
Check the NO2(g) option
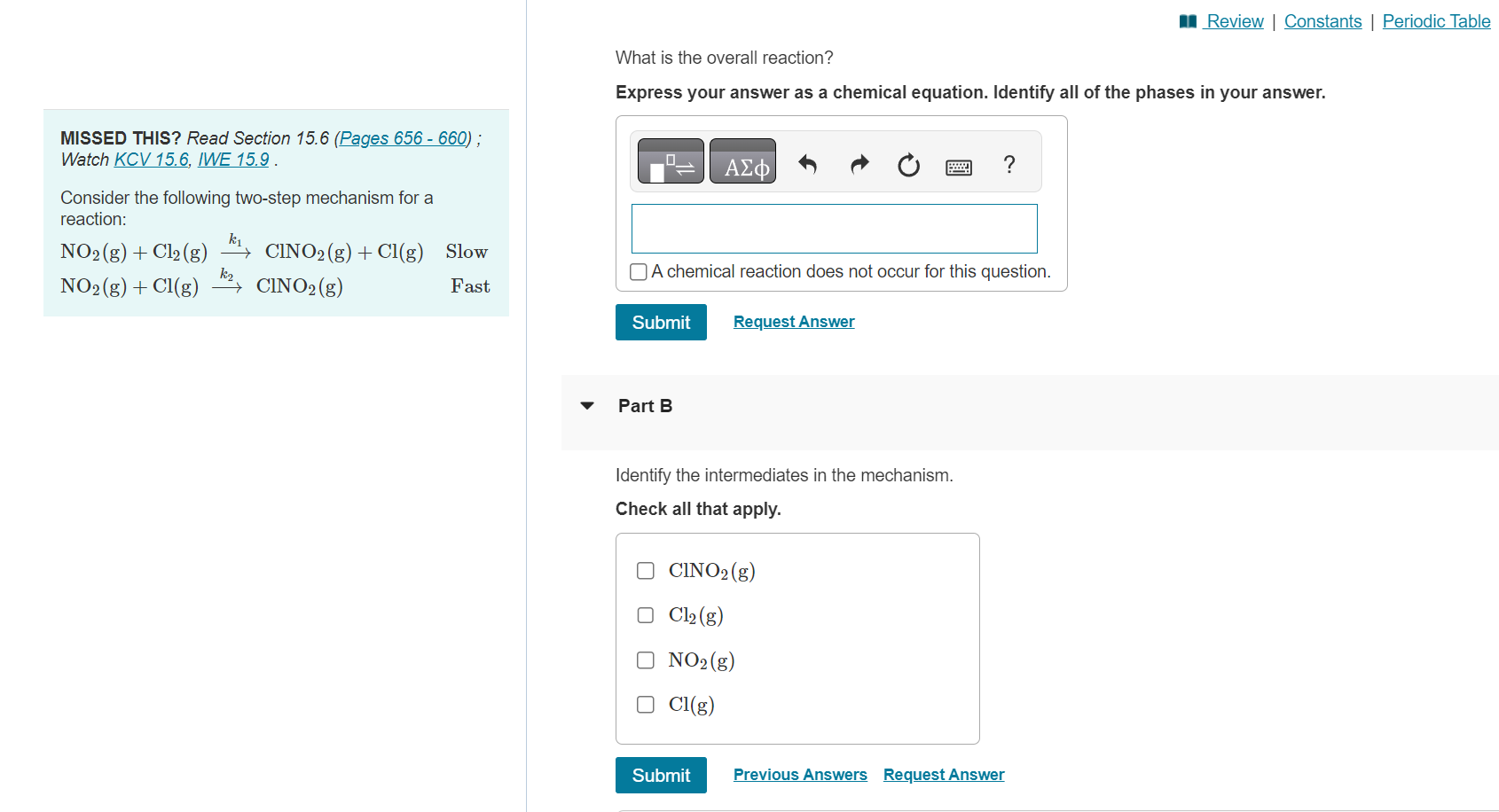(645, 660)
